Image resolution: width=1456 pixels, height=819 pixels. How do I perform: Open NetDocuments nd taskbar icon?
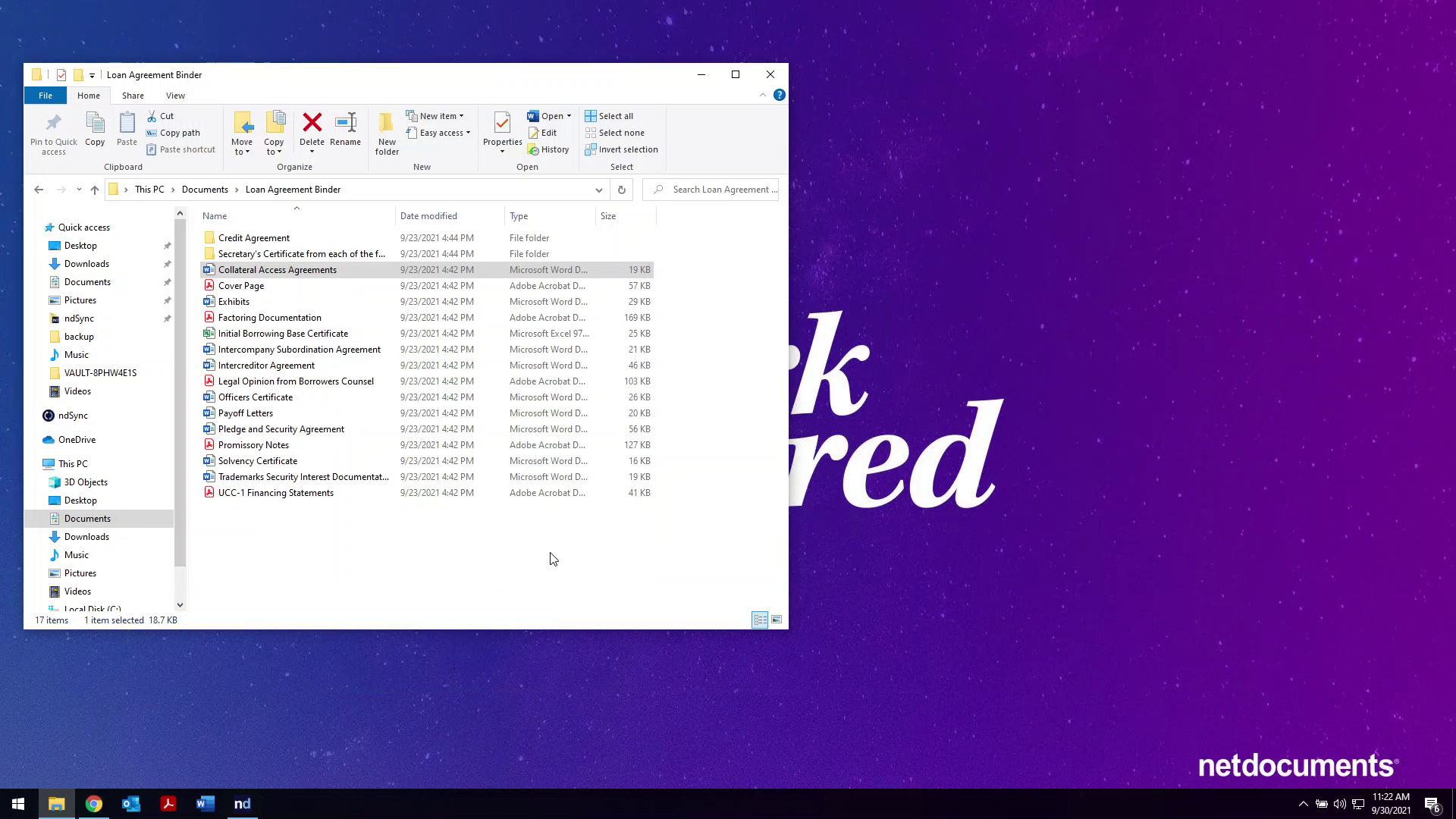pos(243,804)
